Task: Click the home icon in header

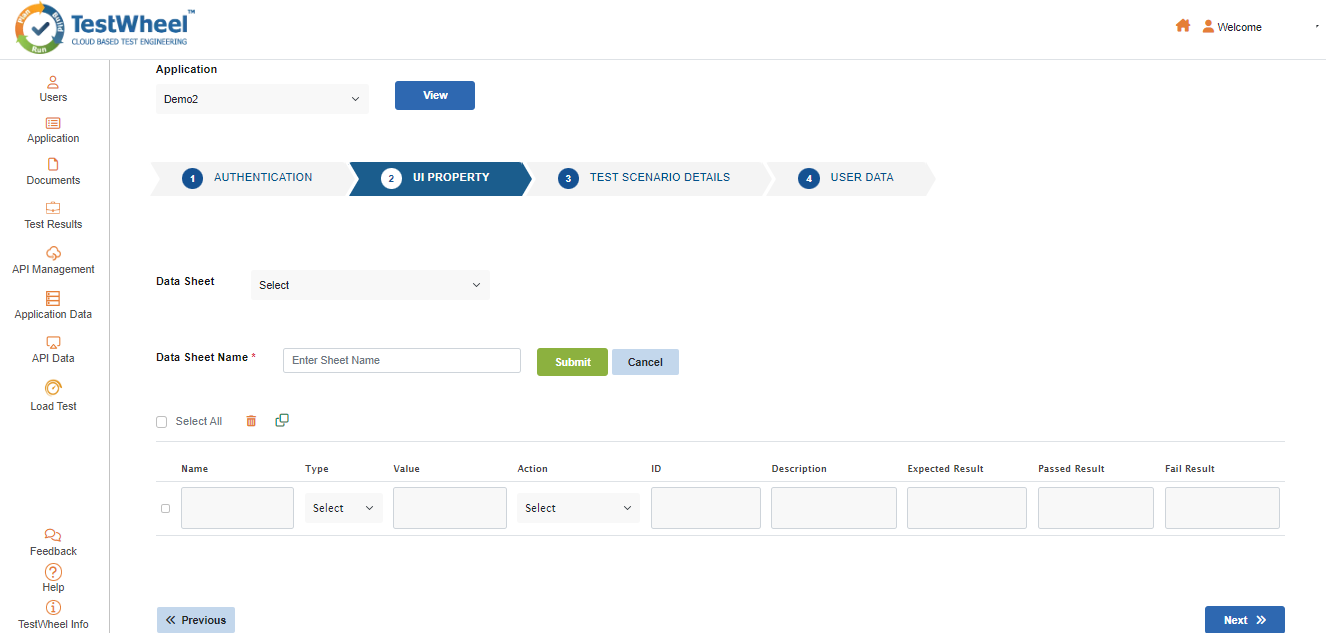Action: click(1183, 27)
